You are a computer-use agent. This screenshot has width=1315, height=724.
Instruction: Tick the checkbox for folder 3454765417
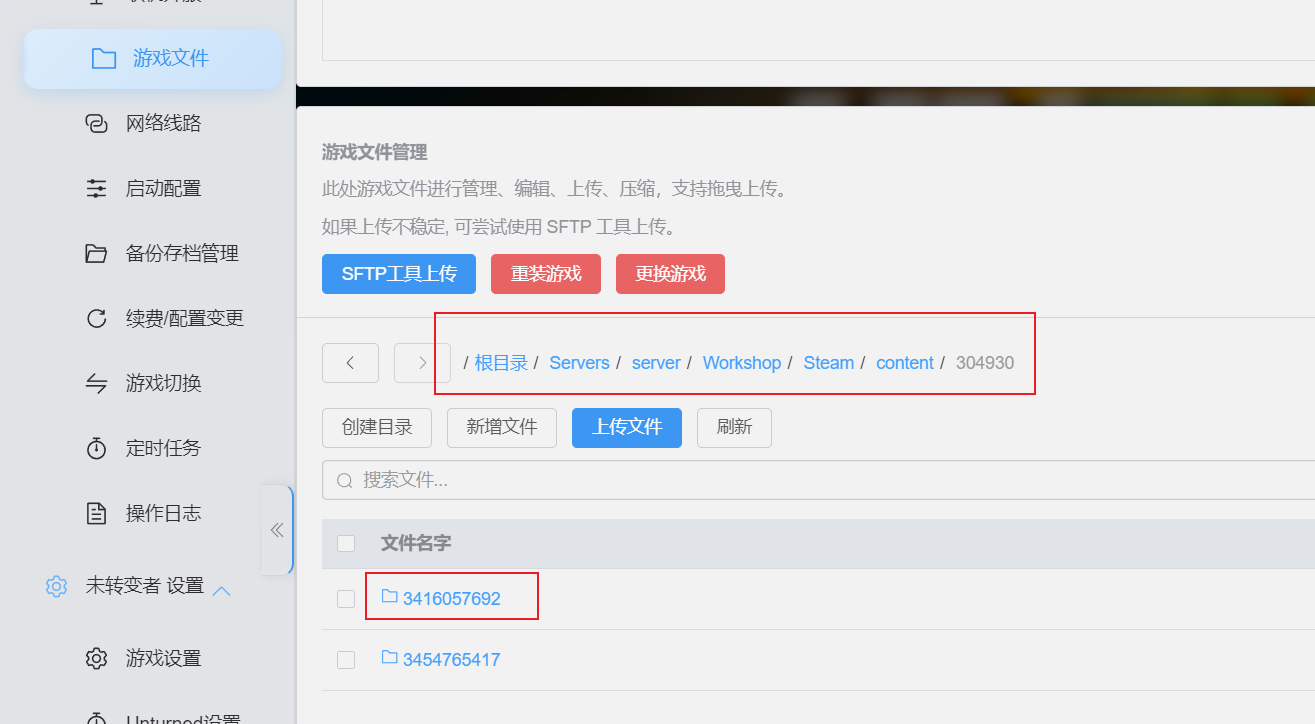pos(346,660)
